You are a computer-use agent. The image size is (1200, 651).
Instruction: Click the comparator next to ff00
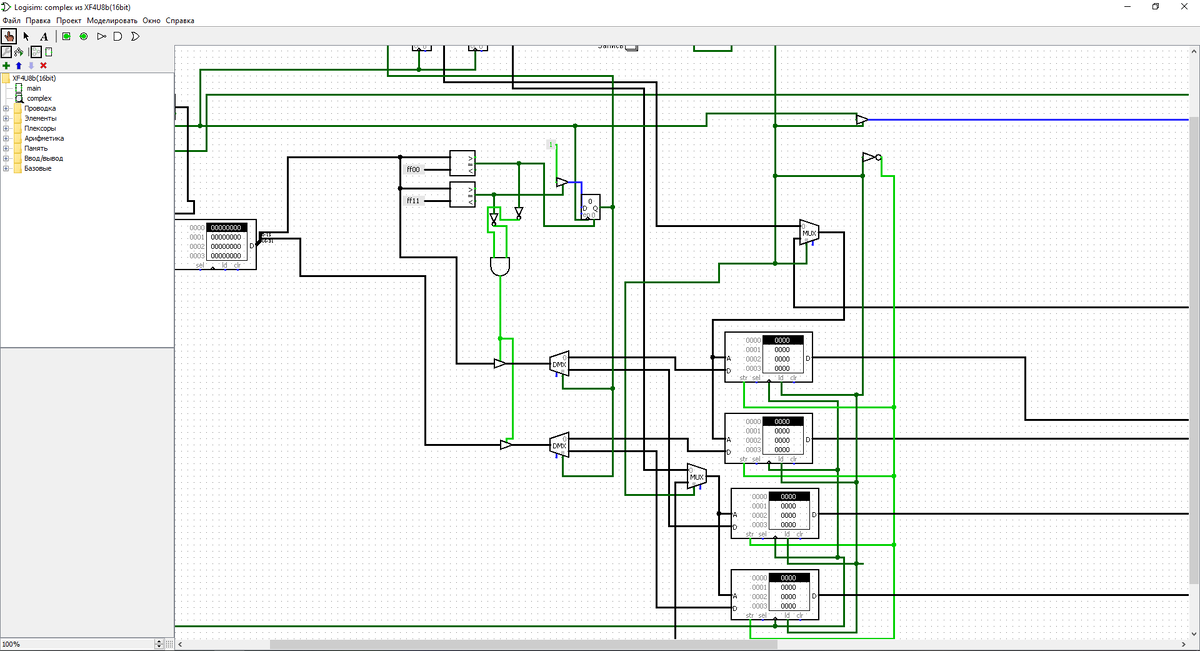click(x=463, y=163)
